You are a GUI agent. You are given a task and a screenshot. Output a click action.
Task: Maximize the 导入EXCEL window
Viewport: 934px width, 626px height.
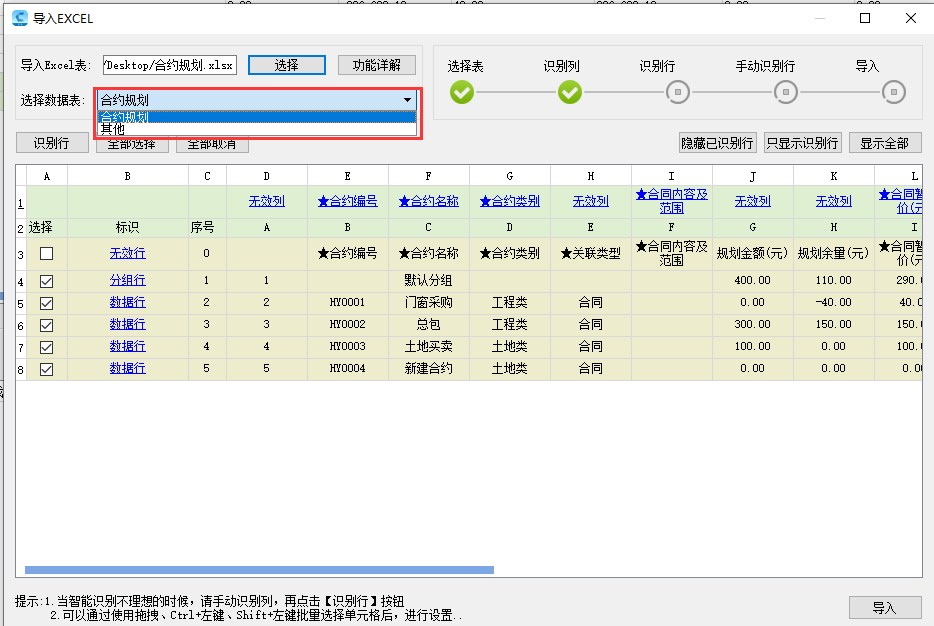point(865,18)
